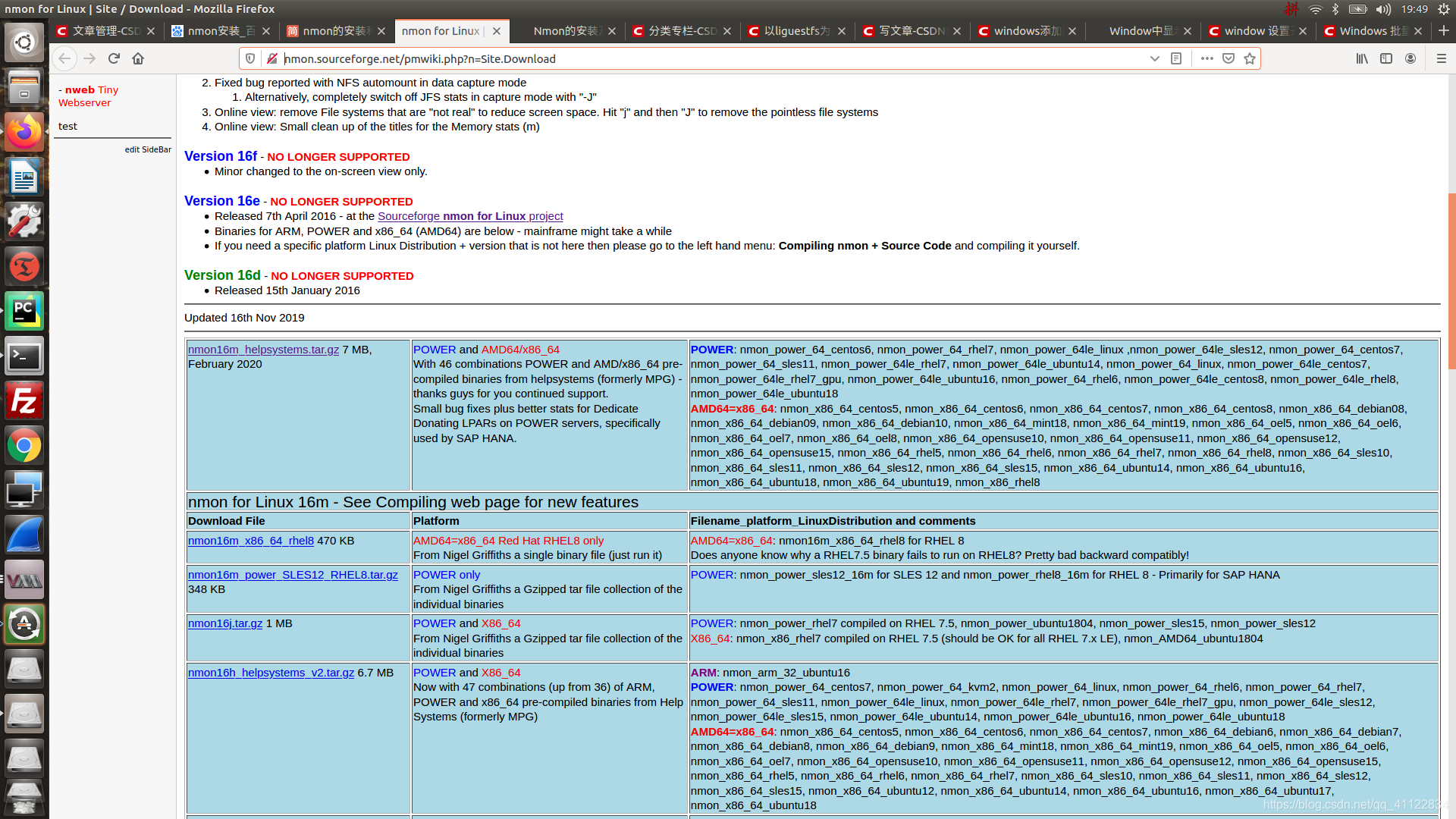Close the nmon for Linux tab
Image resolution: width=1456 pixels, height=819 pixels.
[497, 31]
